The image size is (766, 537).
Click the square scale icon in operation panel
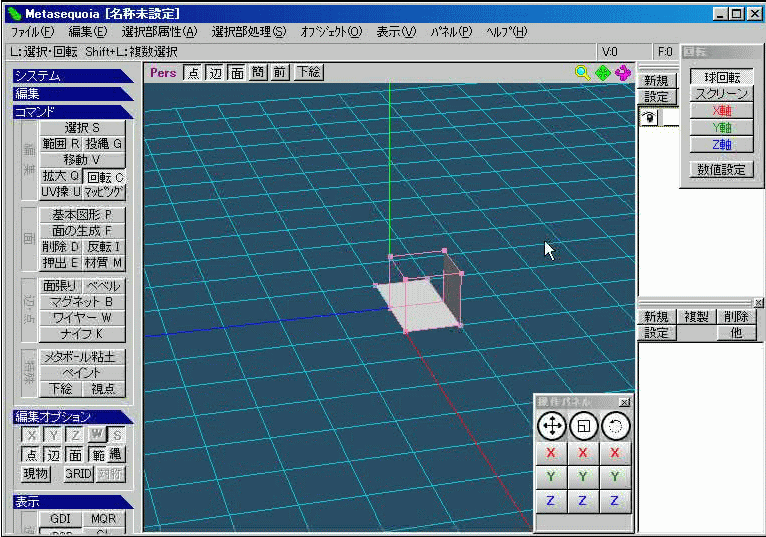(583, 426)
